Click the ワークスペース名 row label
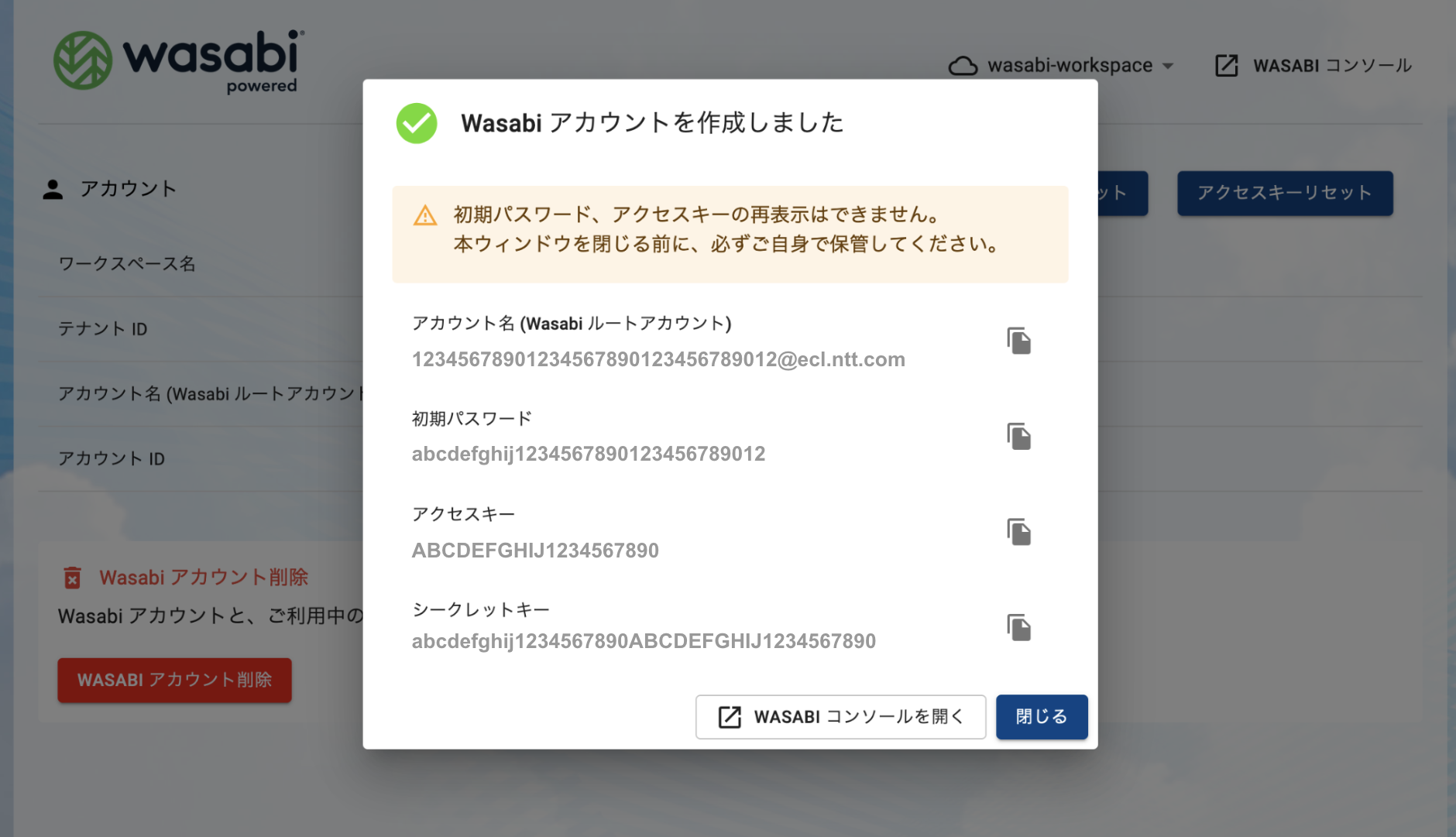This screenshot has width=1456, height=837. point(127,264)
